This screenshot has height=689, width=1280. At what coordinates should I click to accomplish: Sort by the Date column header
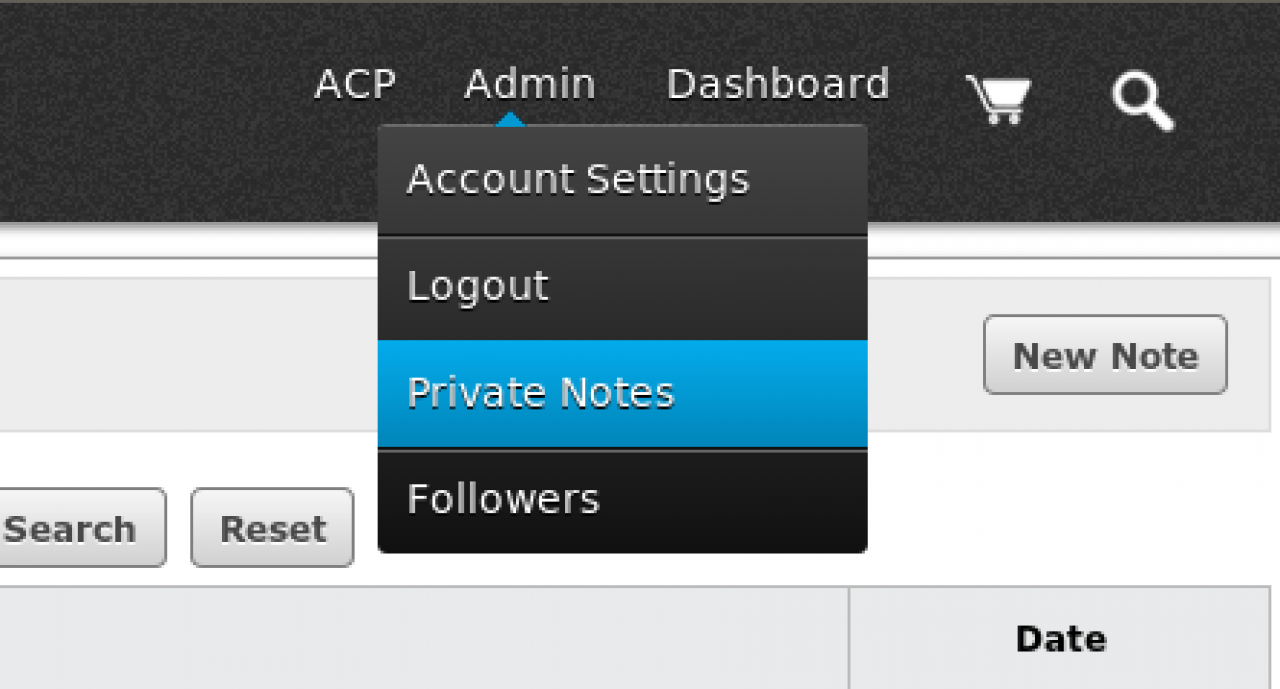coord(1060,639)
